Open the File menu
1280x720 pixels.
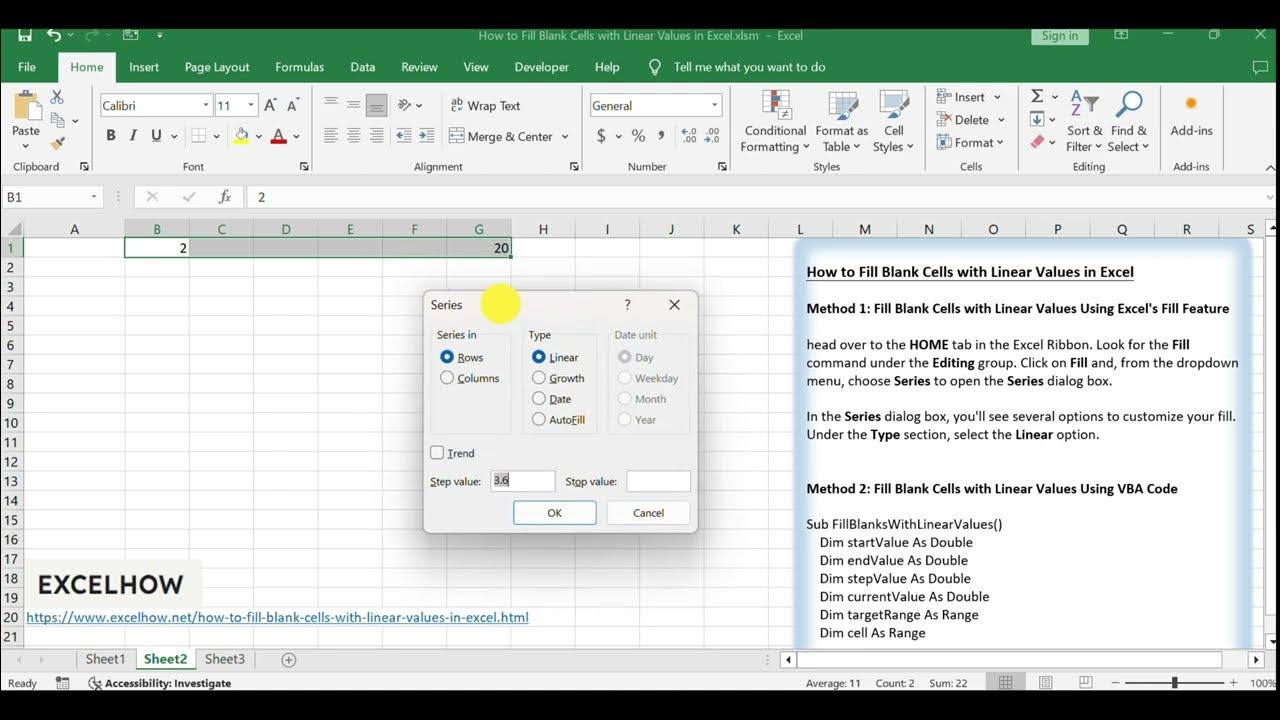coord(27,67)
